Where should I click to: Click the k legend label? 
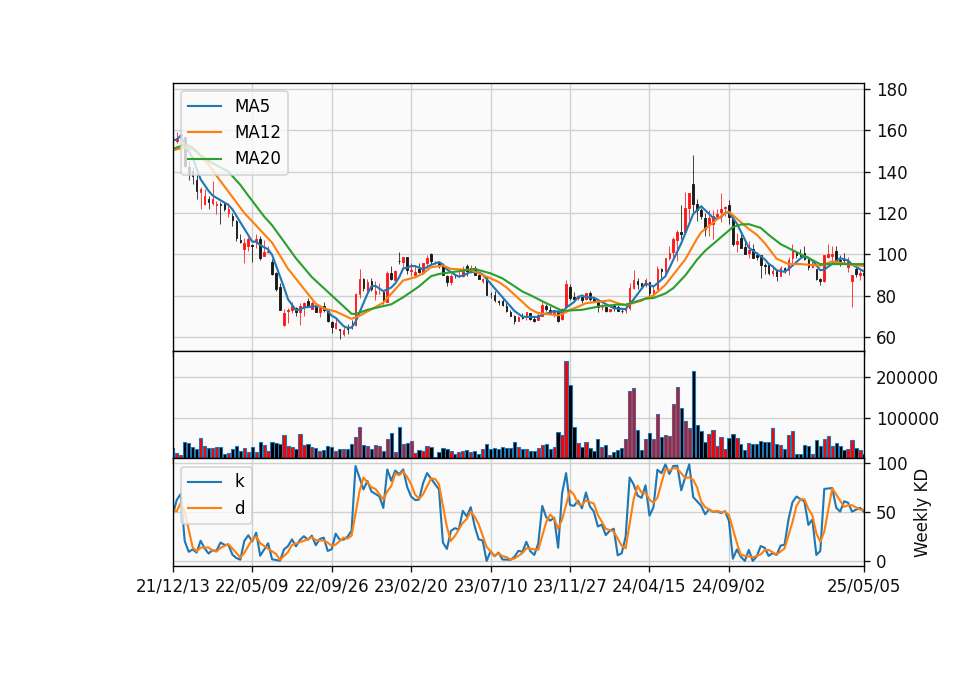(x=239, y=481)
